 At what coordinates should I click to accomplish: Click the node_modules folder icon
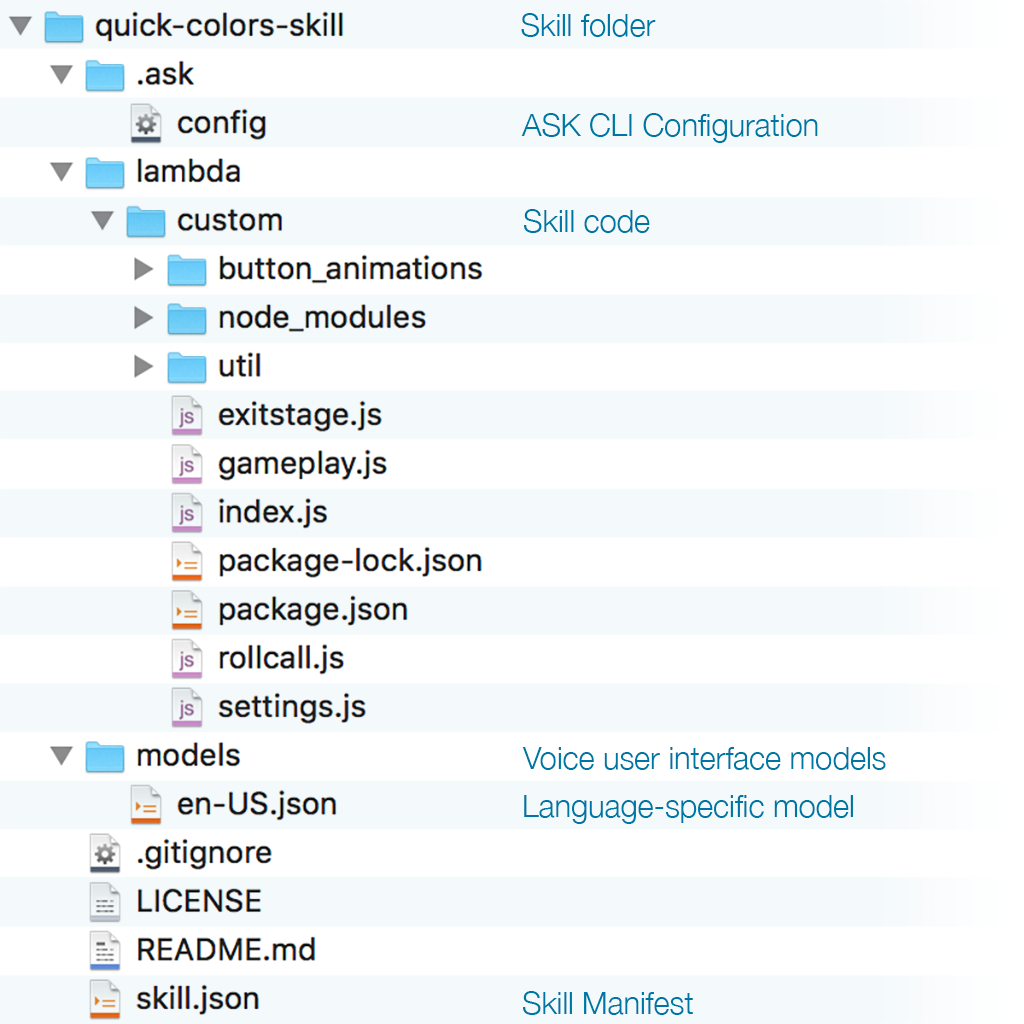(x=186, y=319)
